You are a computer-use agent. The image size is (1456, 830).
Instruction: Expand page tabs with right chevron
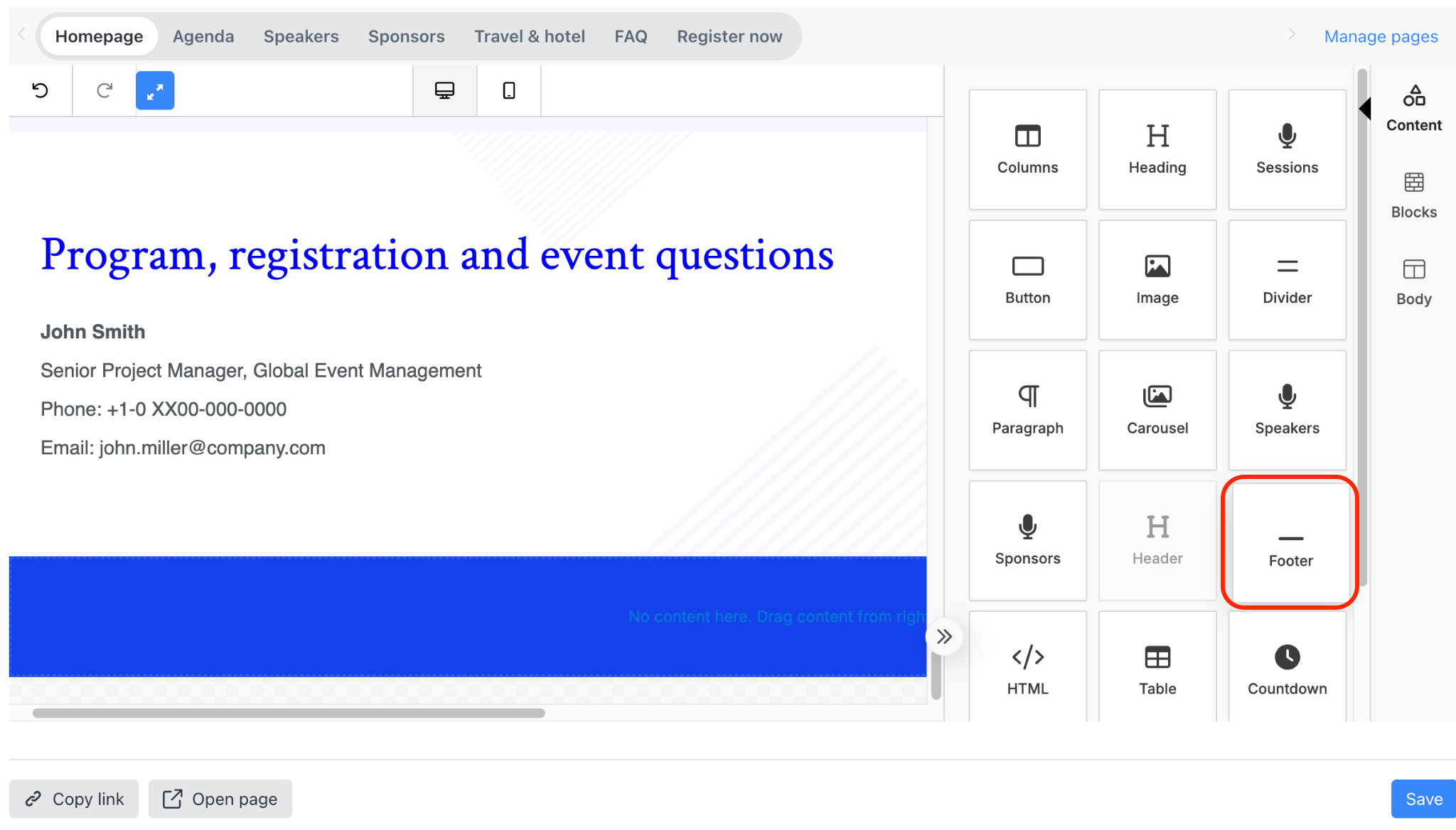pyautogui.click(x=1292, y=34)
